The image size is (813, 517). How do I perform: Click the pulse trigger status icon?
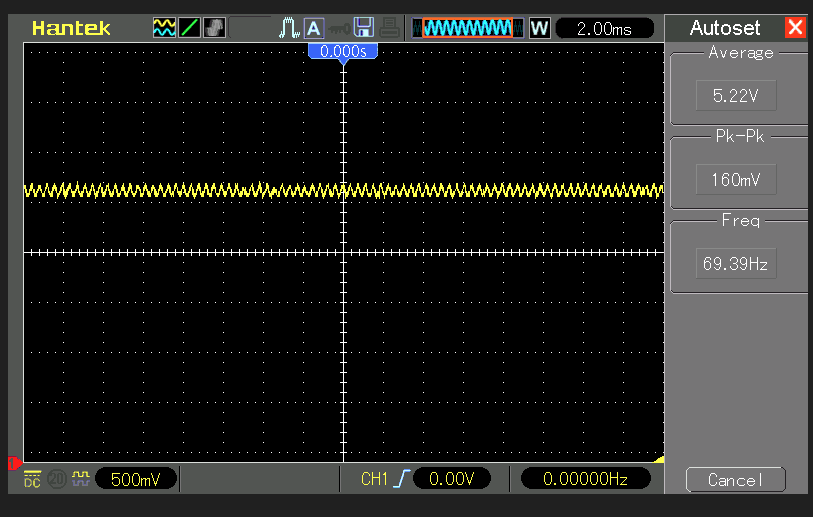[x=290, y=28]
